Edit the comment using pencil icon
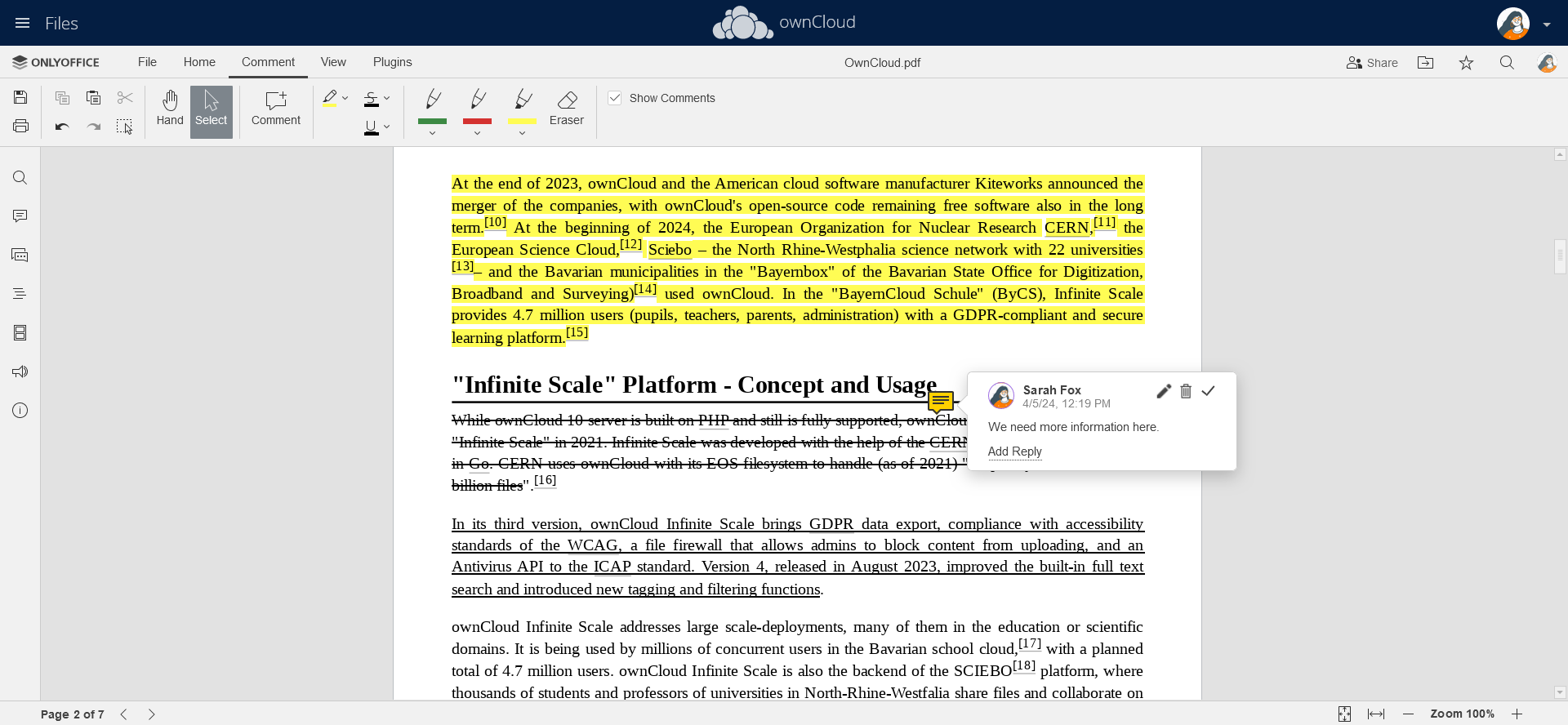1568x725 pixels. point(1164,391)
